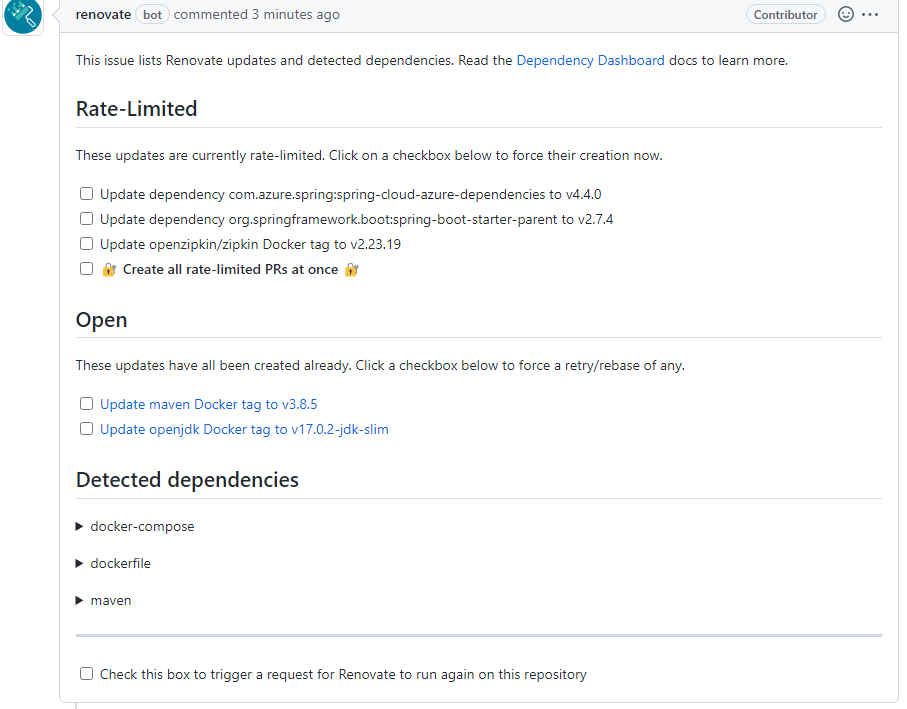Click the 'Create all rate-limited PRs at once' text
This screenshot has width=907, height=709.
[230, 269]
